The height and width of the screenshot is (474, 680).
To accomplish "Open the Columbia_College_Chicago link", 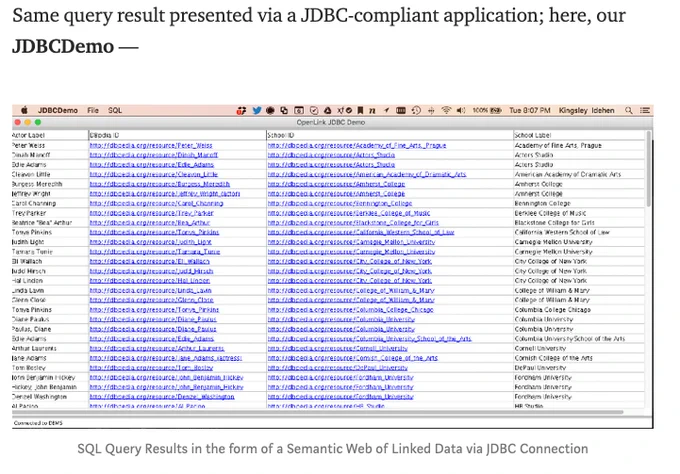I will click(x=350, y=310).
